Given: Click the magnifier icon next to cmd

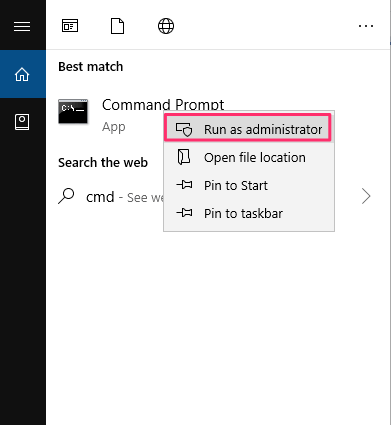Looking at the screenshot, I should pyautogui.click(x=66, y=196).
